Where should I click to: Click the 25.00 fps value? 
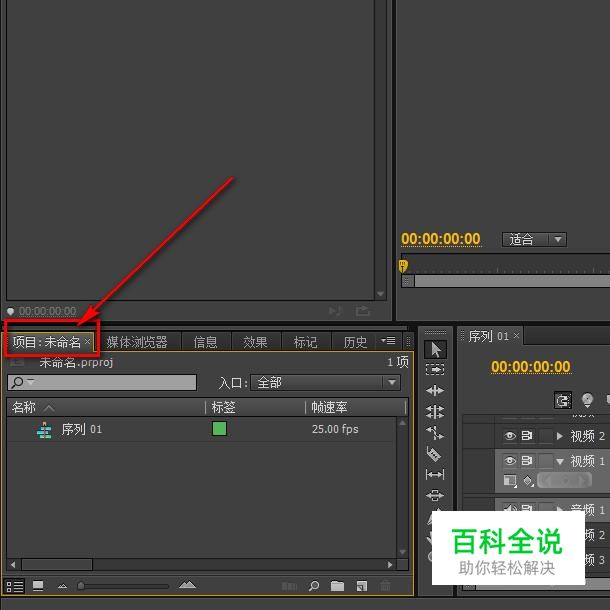(335, 429)
